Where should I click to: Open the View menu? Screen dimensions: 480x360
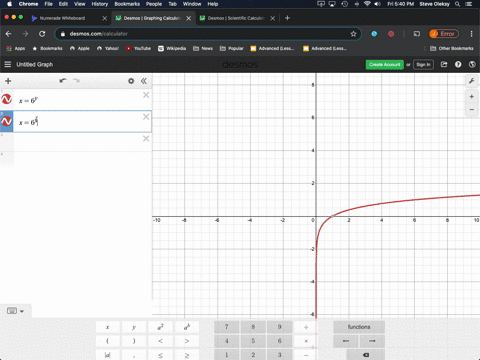click(79, 4)
